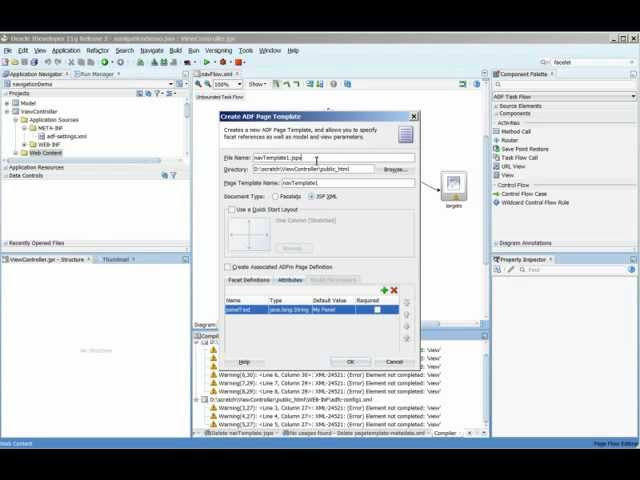Expand the Application Resources section
The image size is (640, 480).
click(x=6, y=167)
